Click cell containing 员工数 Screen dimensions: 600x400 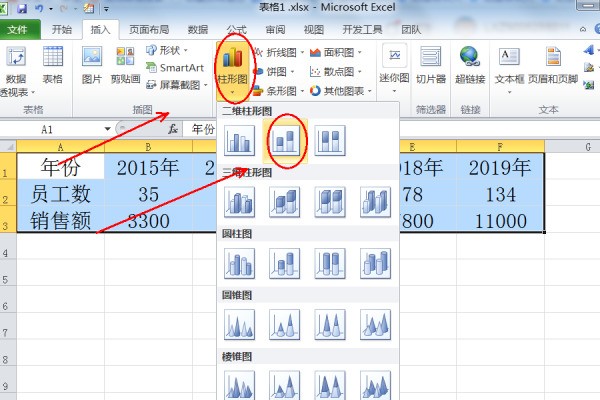[x=60, y=193]
